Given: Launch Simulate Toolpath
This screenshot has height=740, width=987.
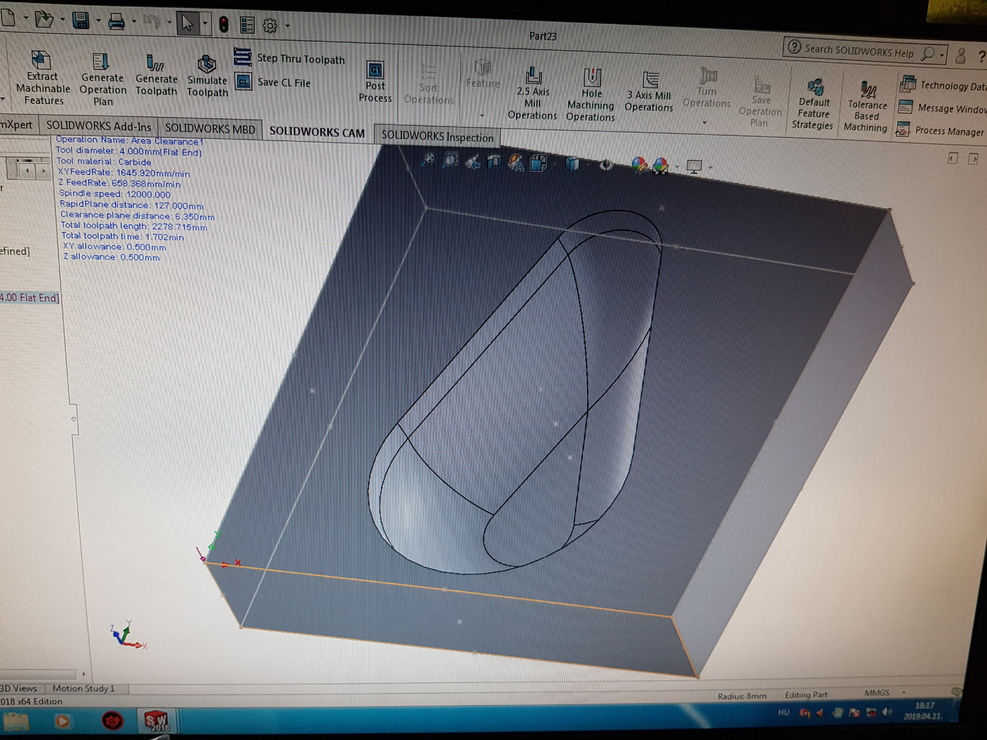Looking at the screenshot, I should [x=207, y=77].
